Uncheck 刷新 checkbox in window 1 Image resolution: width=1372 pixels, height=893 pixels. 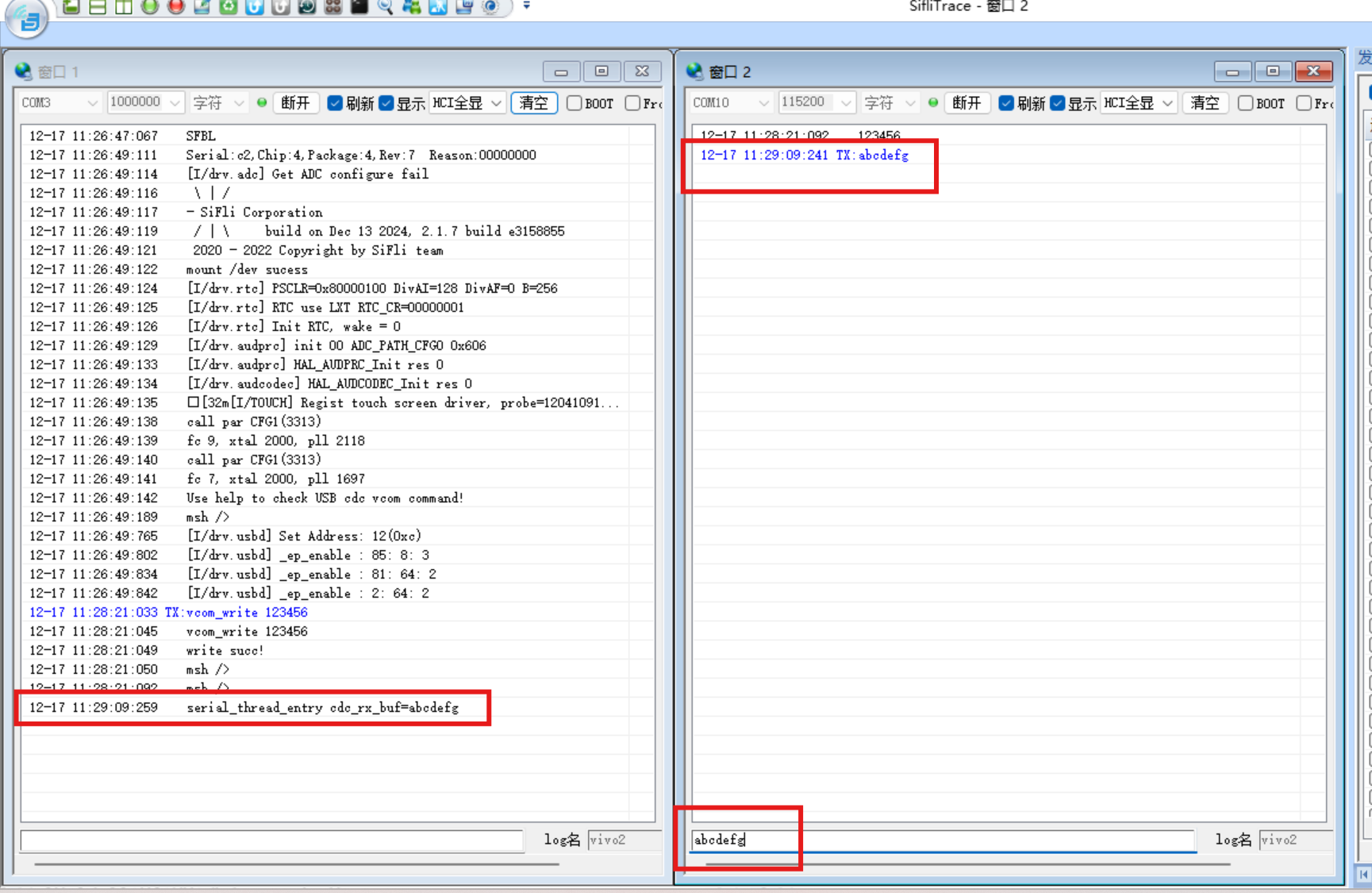coord(335,103)
